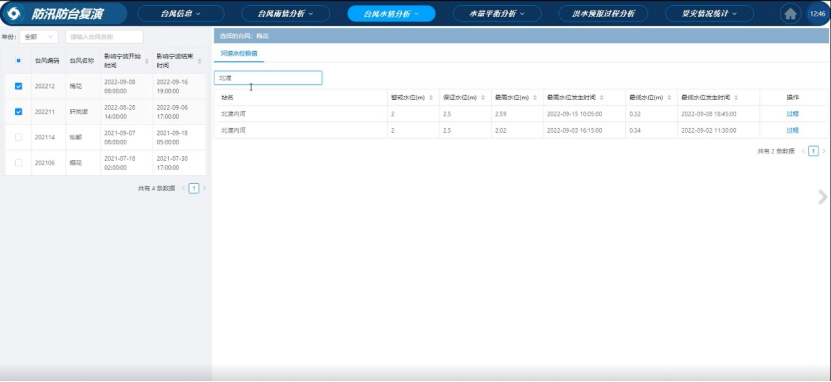Focus the typhoon name search input
This screenshot has width=831, height=382.
pos(104,37)
